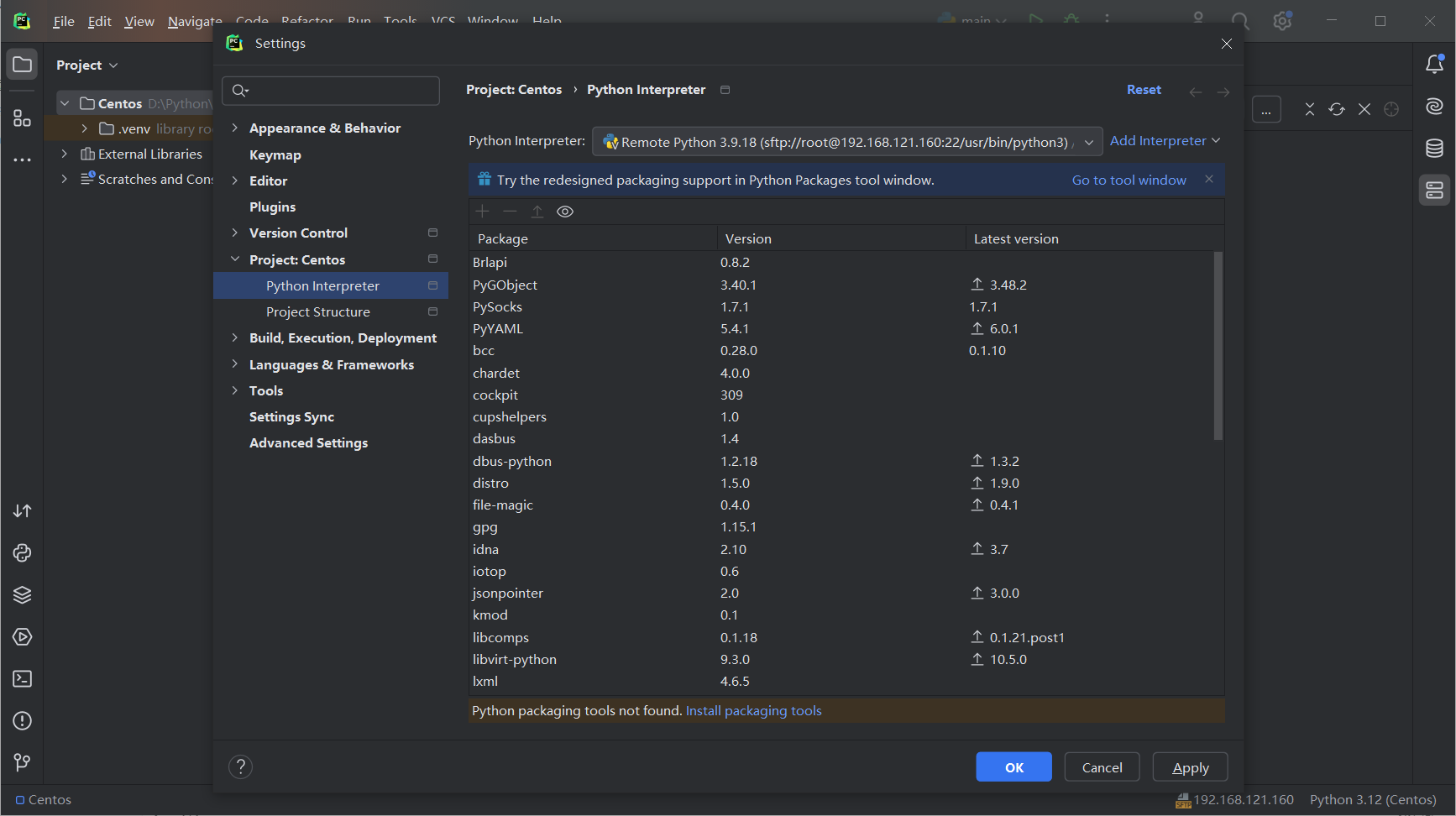Click the Reset link
Image resolution: width=1456 pixels, height=816 pixels.
pyautogui.click(x=1144, y=89)
